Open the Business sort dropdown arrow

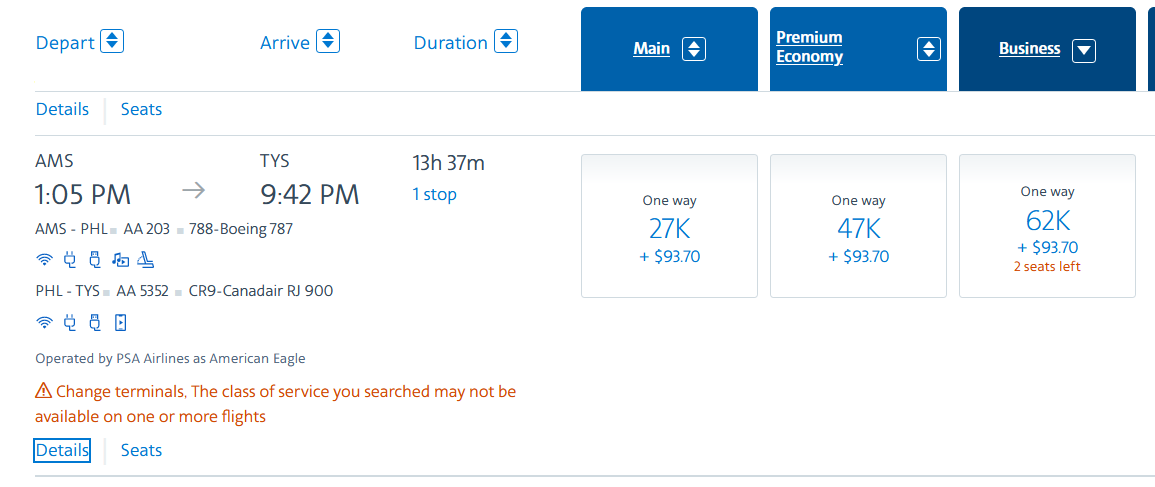1084,51
